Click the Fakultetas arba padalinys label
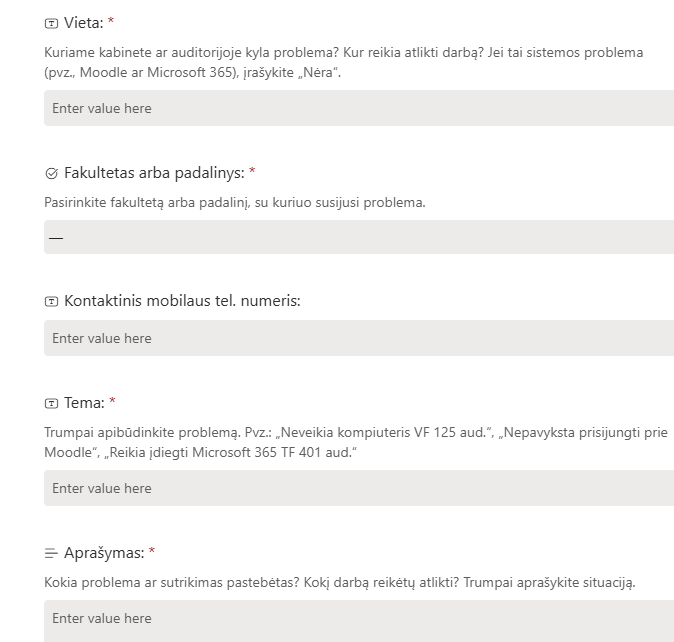674x642 pixels. pos(154,173)
